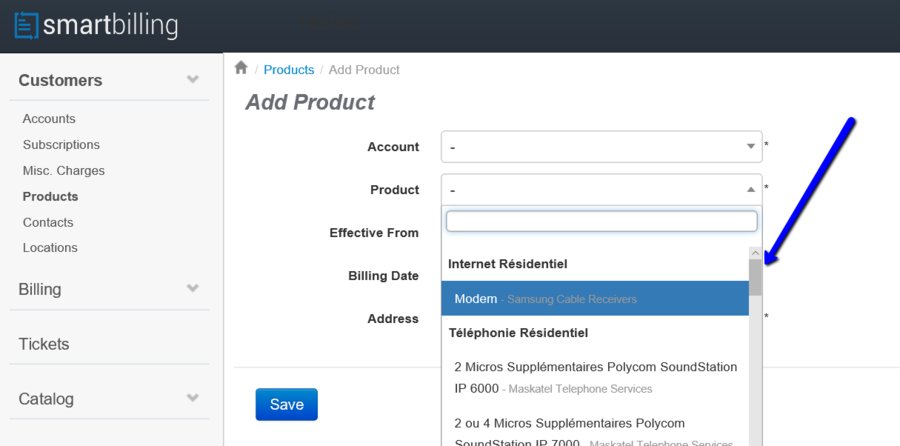Click the Billing section title
This screenshot has width=900, height=446.
coord(40,289)
